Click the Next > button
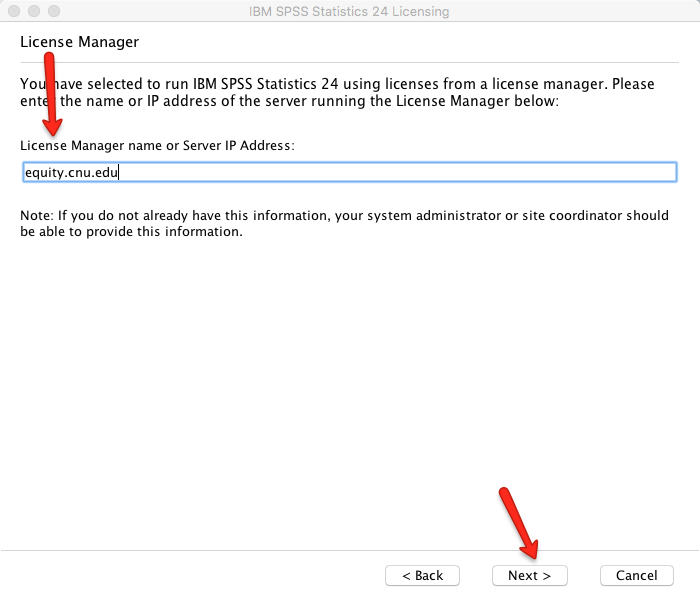The height and width of the screenshot is (596, 700). pos(529,575)
